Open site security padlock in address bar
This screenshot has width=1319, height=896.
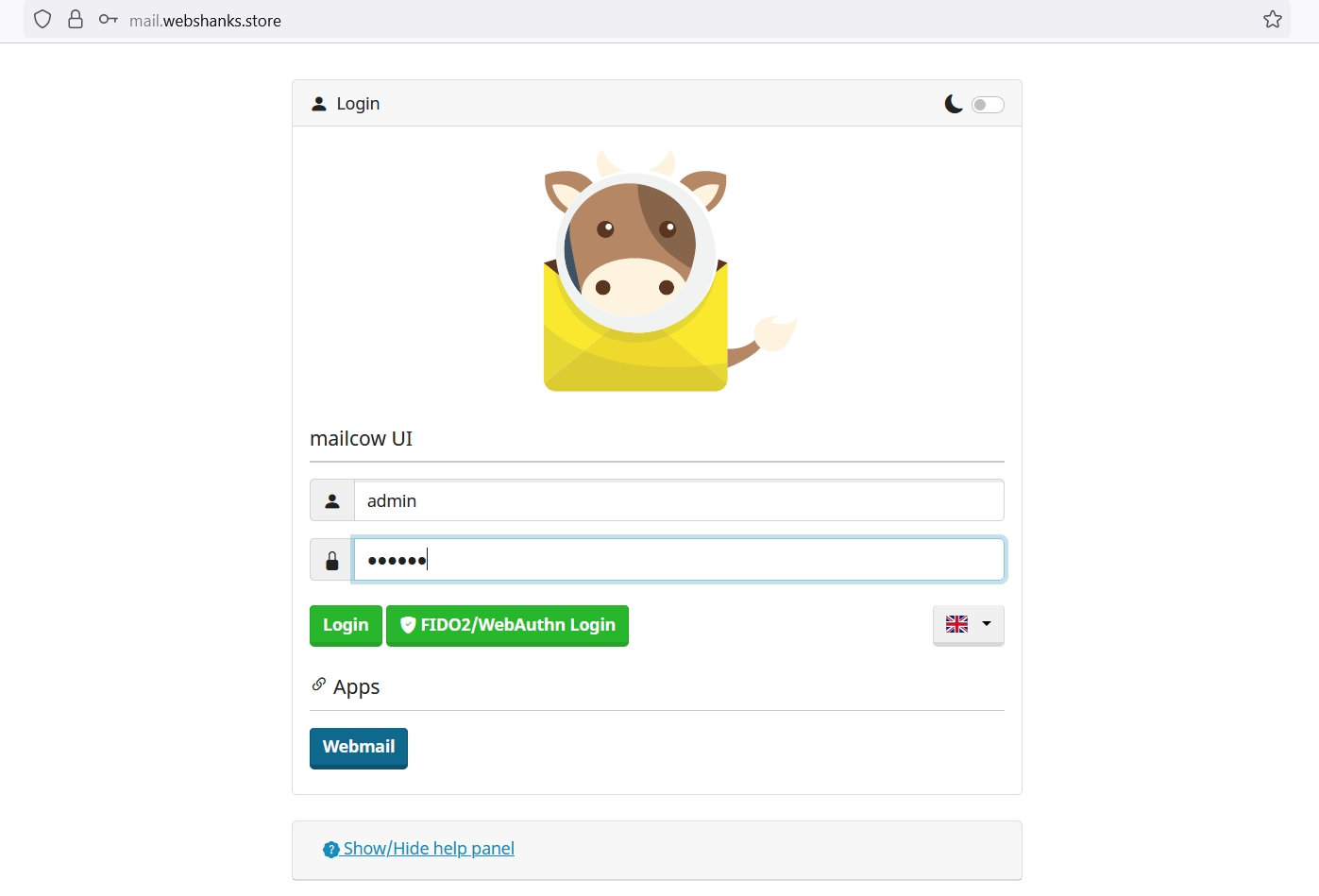[76, 20]
